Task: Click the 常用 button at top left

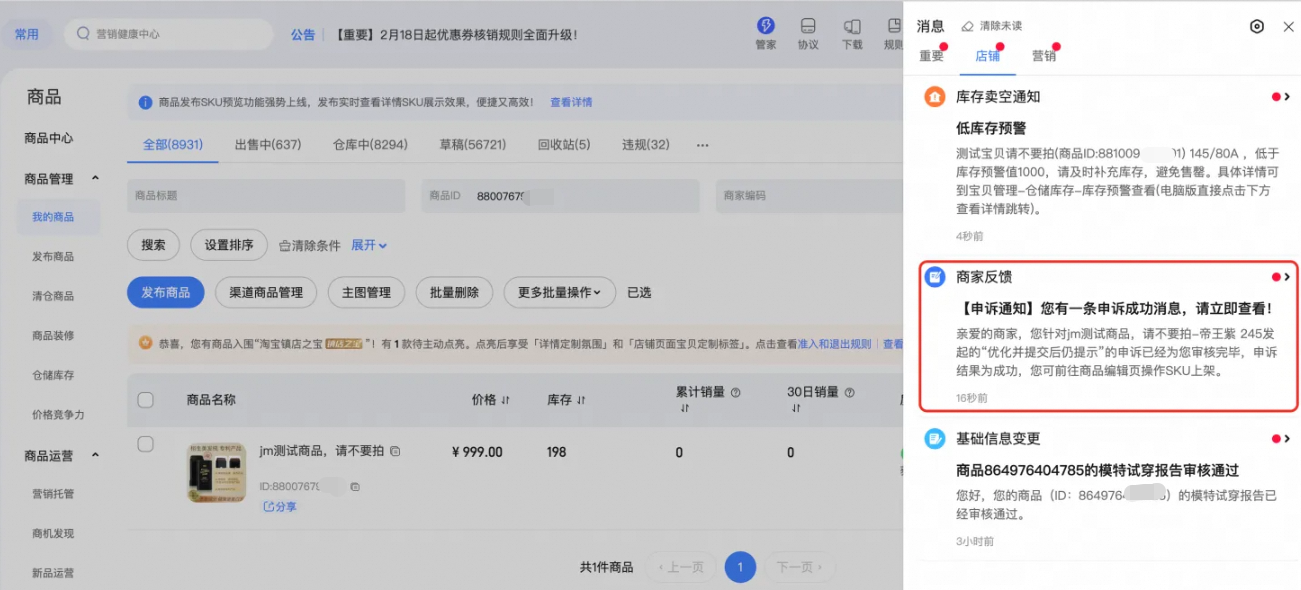Action: (x=27, y=34)
